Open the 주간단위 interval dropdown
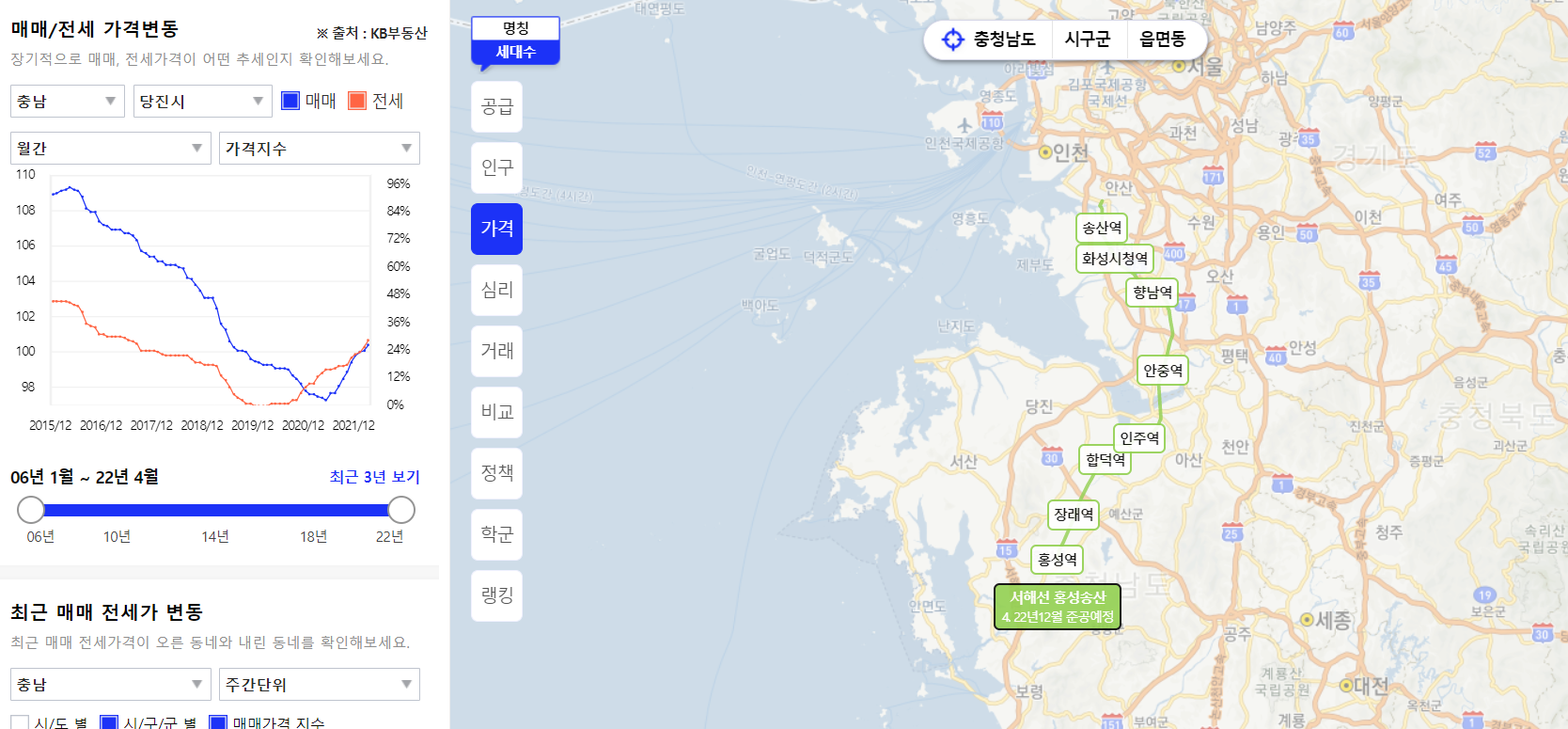The width and height of the screenshot is (1568, 729). (319, 685)
